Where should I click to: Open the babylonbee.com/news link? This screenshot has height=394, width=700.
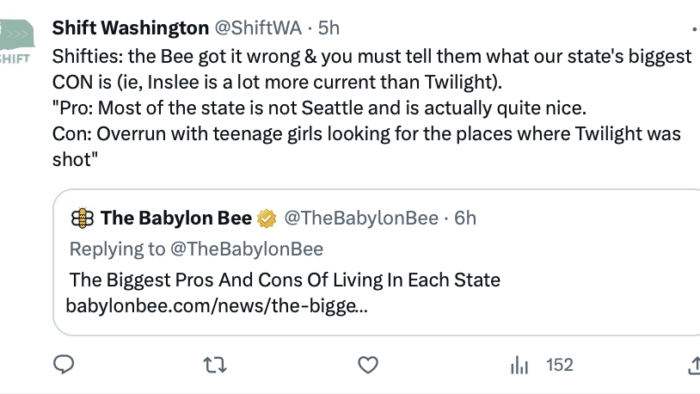pos(217,306)
